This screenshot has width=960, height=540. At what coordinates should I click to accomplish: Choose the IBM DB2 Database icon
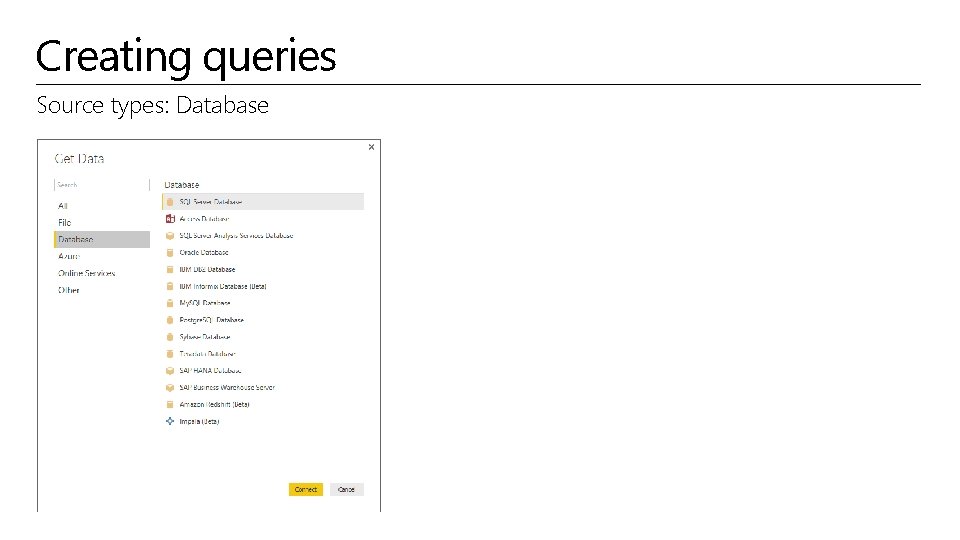click(170, 269)
